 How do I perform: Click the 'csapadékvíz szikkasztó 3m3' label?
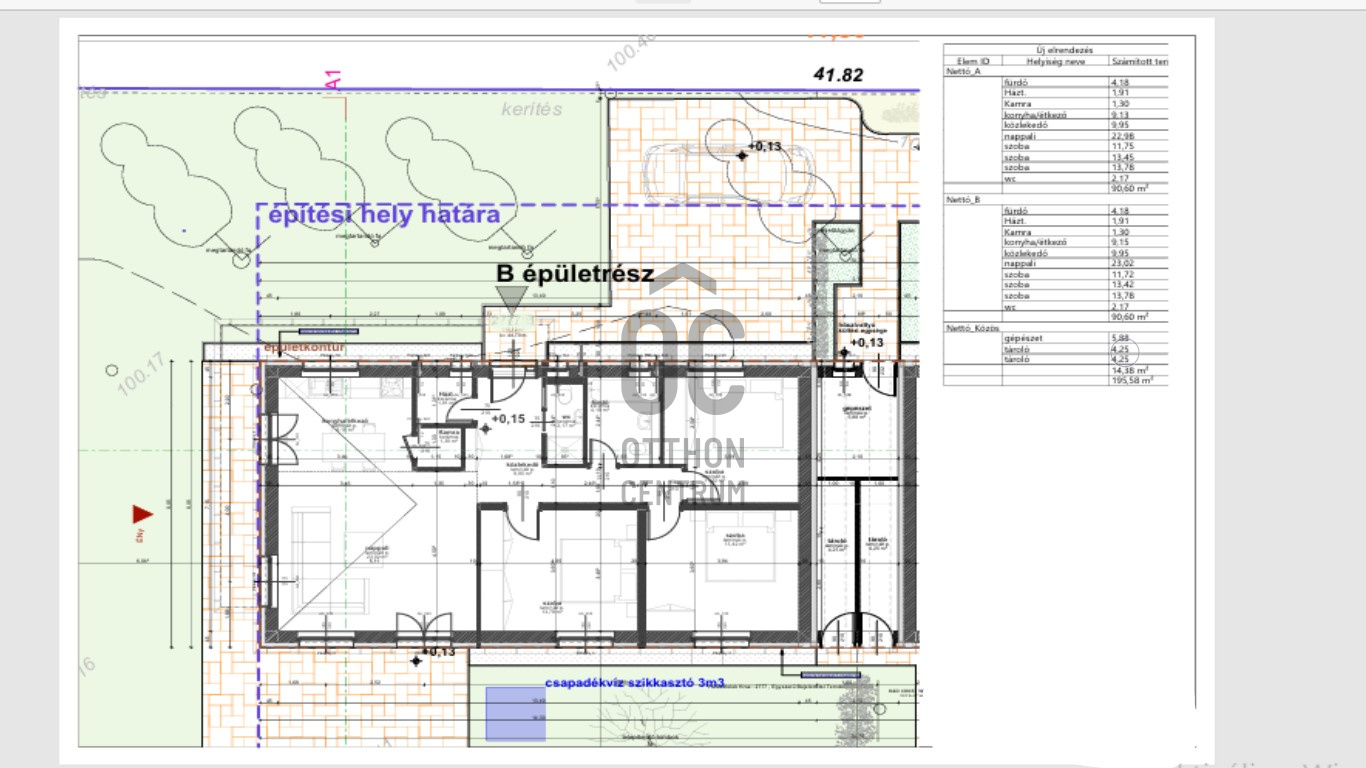pyautogui.click(x=632, y=683)
